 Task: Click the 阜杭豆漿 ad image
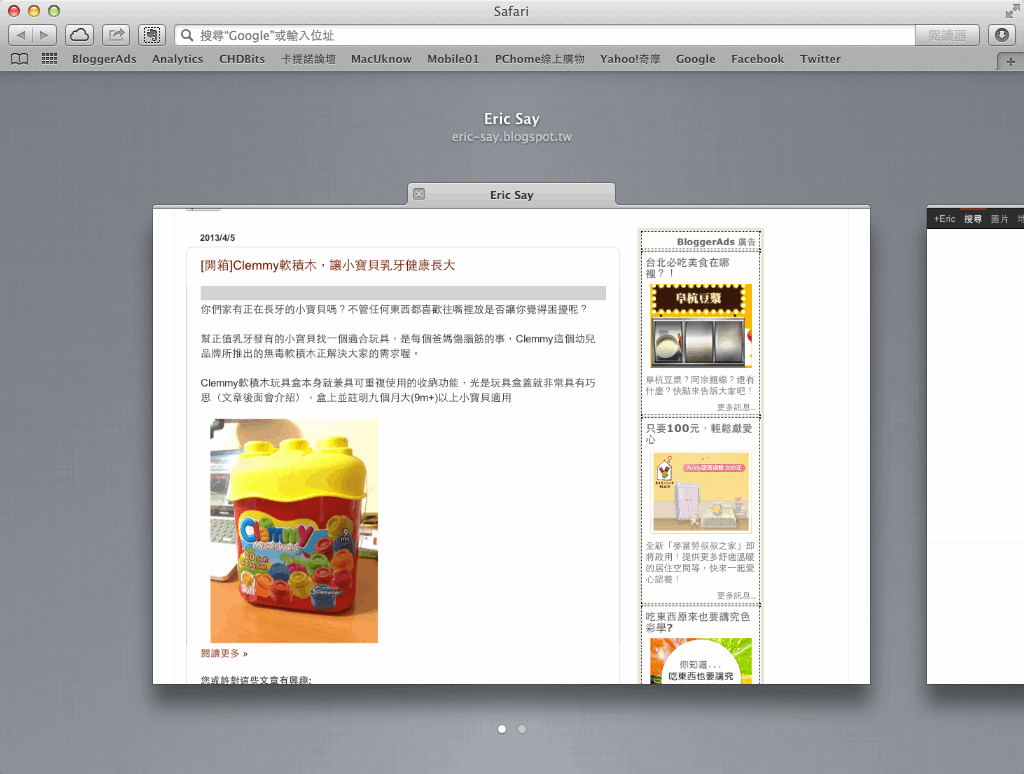[701, 326]
